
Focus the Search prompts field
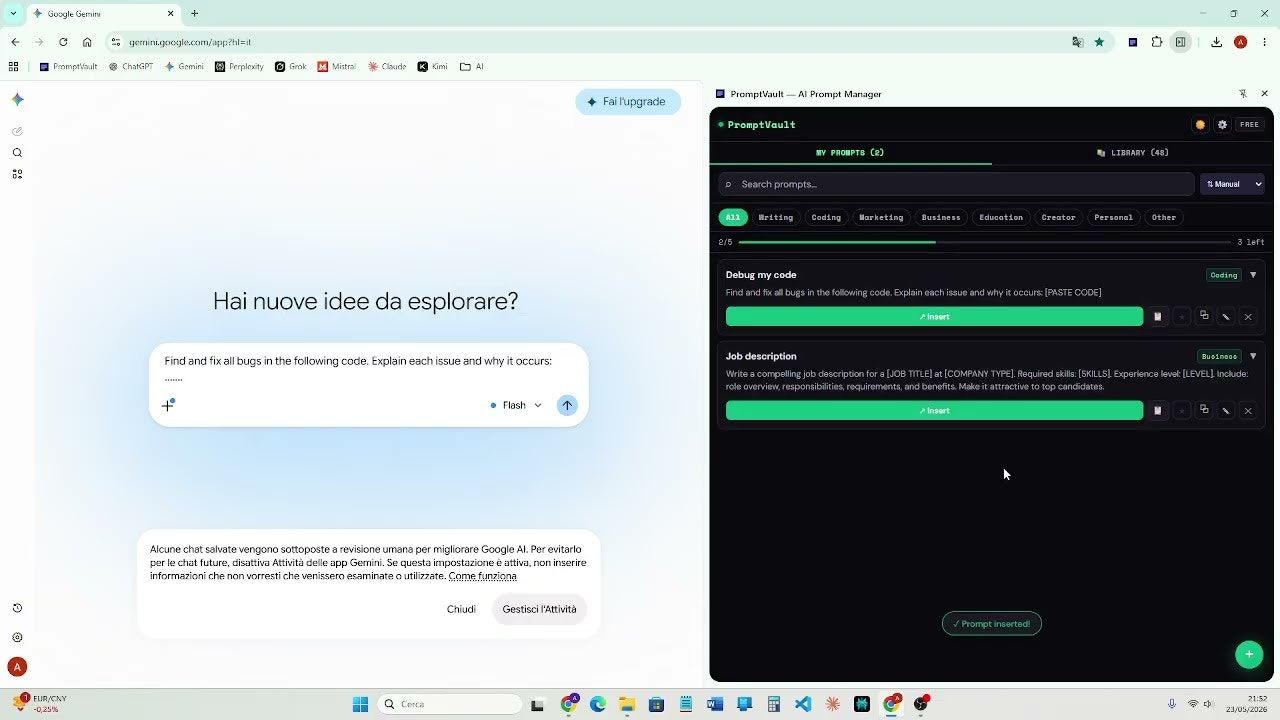point(957,184)
